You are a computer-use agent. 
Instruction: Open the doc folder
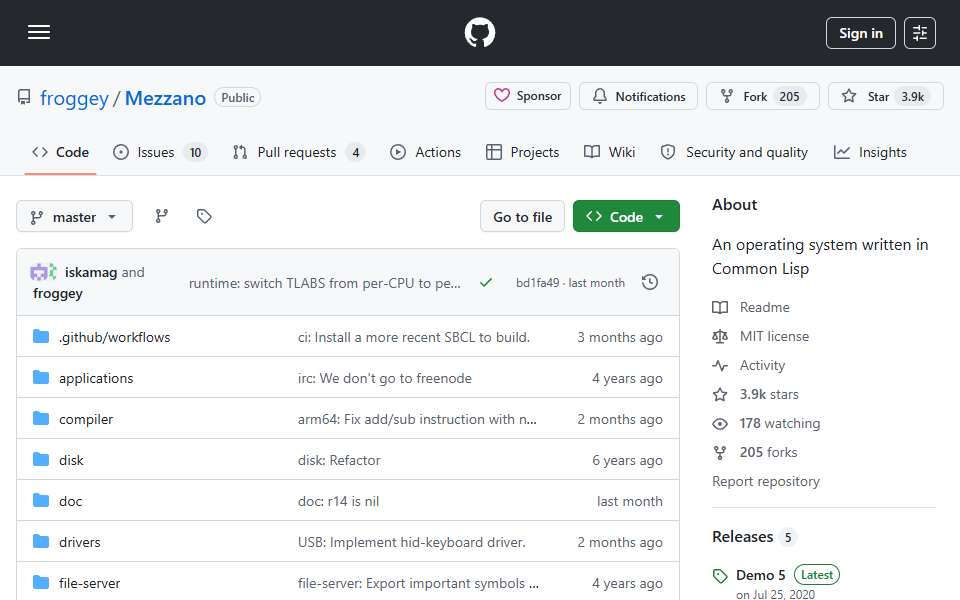[x=70, y=501]
